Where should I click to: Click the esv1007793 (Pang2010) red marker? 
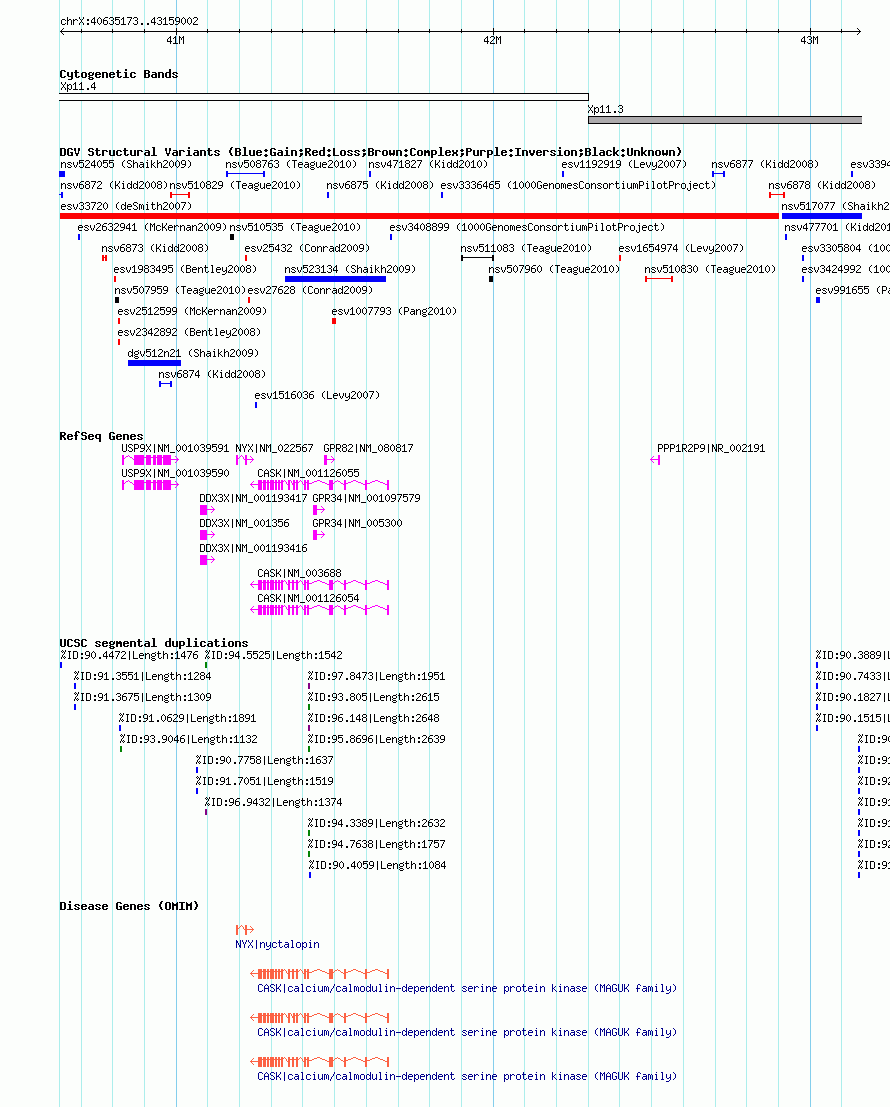coord(334,321)
